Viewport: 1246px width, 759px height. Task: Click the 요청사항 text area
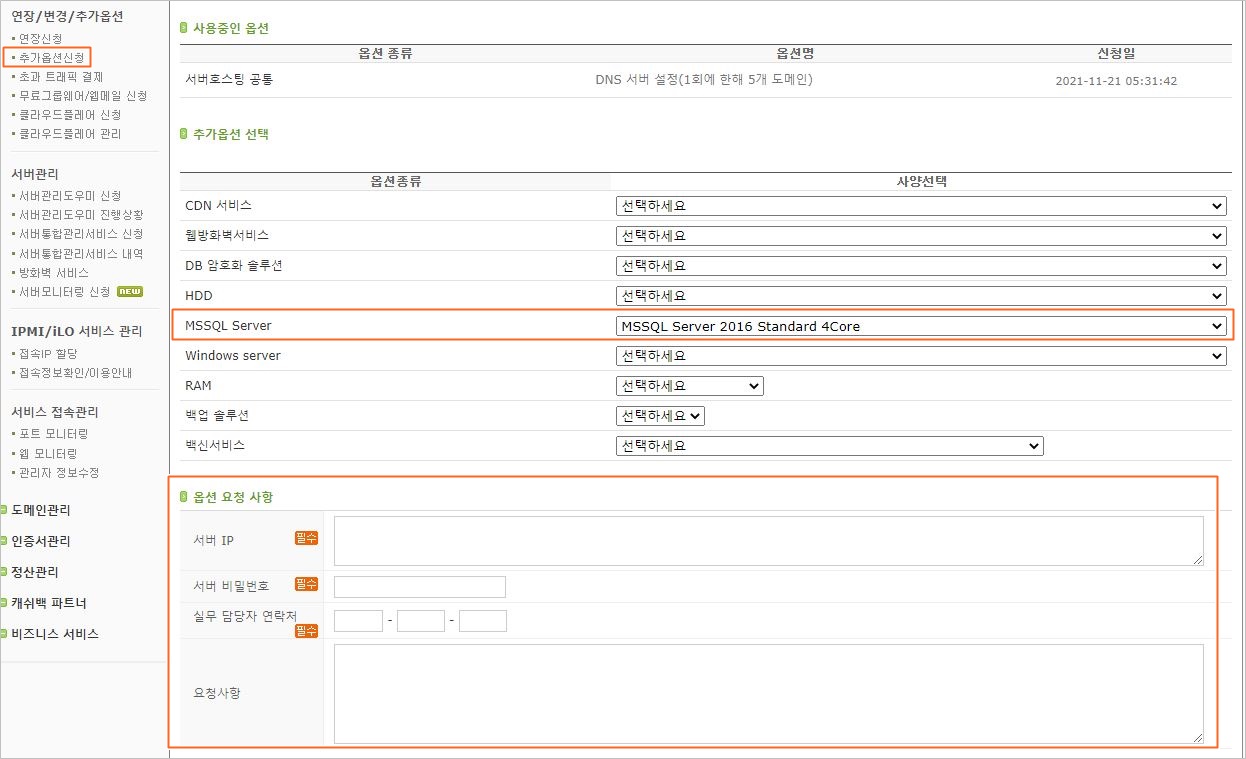(768, 693)
